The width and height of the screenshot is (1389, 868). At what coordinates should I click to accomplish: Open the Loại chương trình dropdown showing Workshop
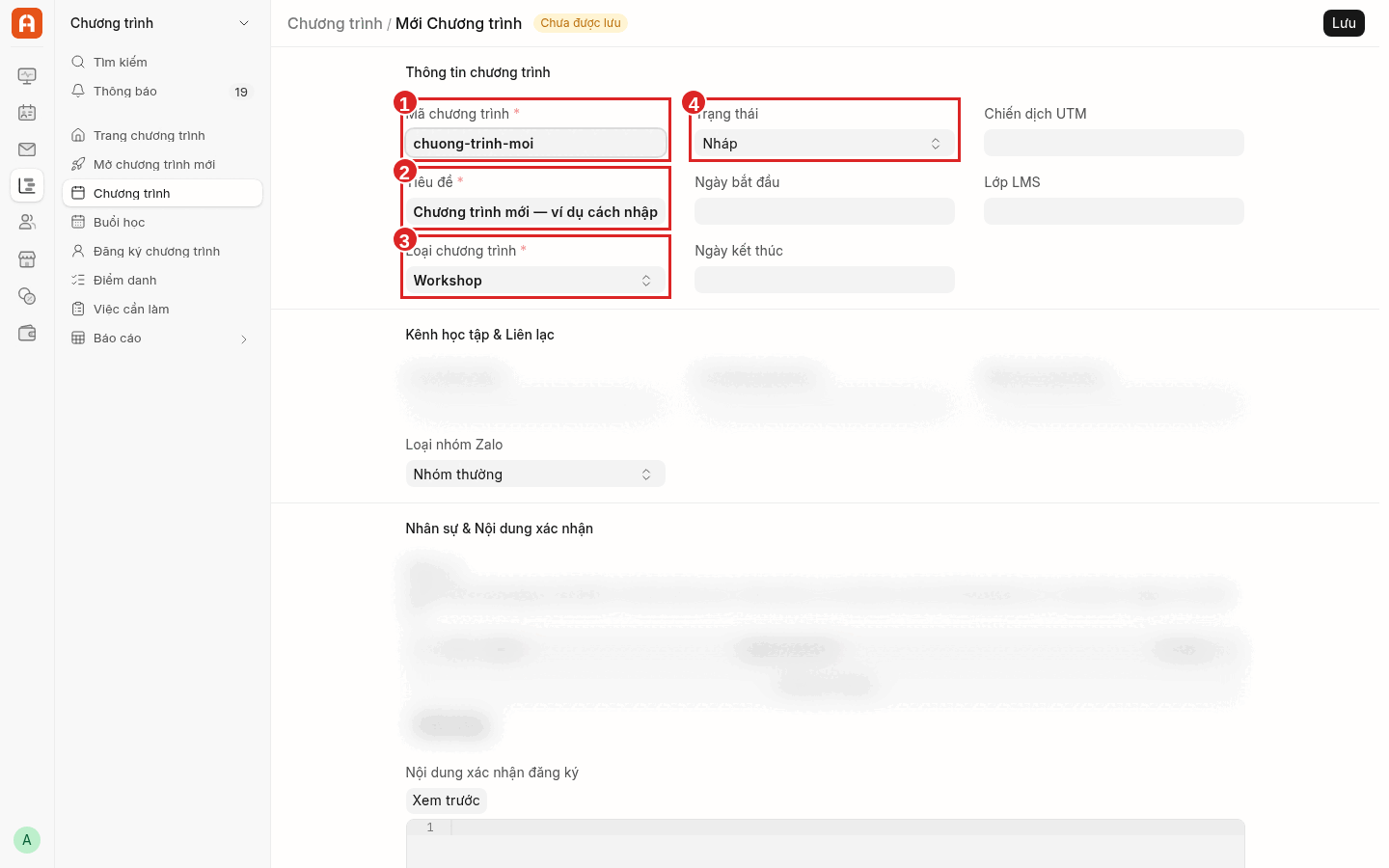click(535, 280)
